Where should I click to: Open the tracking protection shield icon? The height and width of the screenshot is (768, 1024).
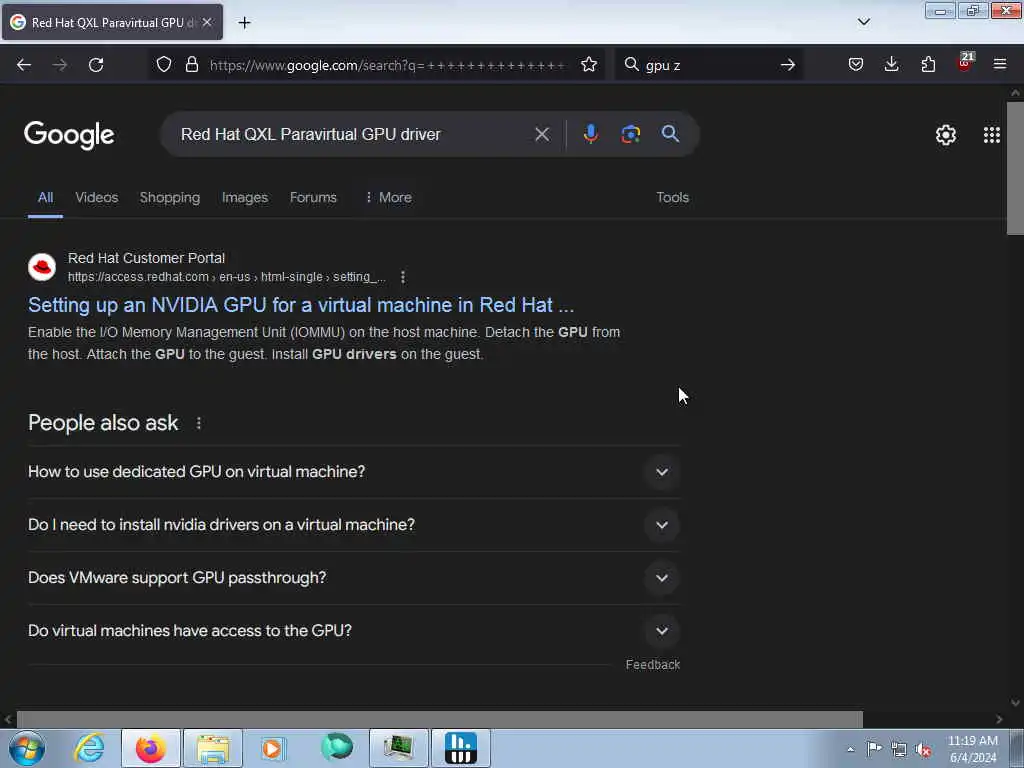click(x=164, y=65)
